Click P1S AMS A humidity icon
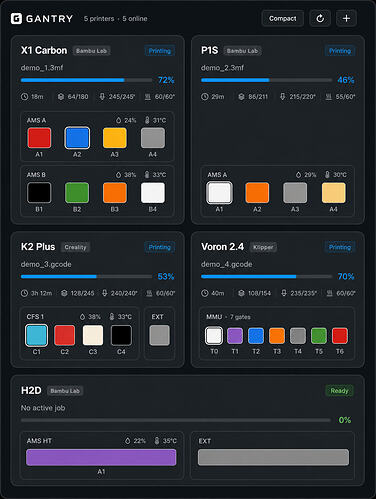Screen dimensions: 376x499 (x=298, y=175)
